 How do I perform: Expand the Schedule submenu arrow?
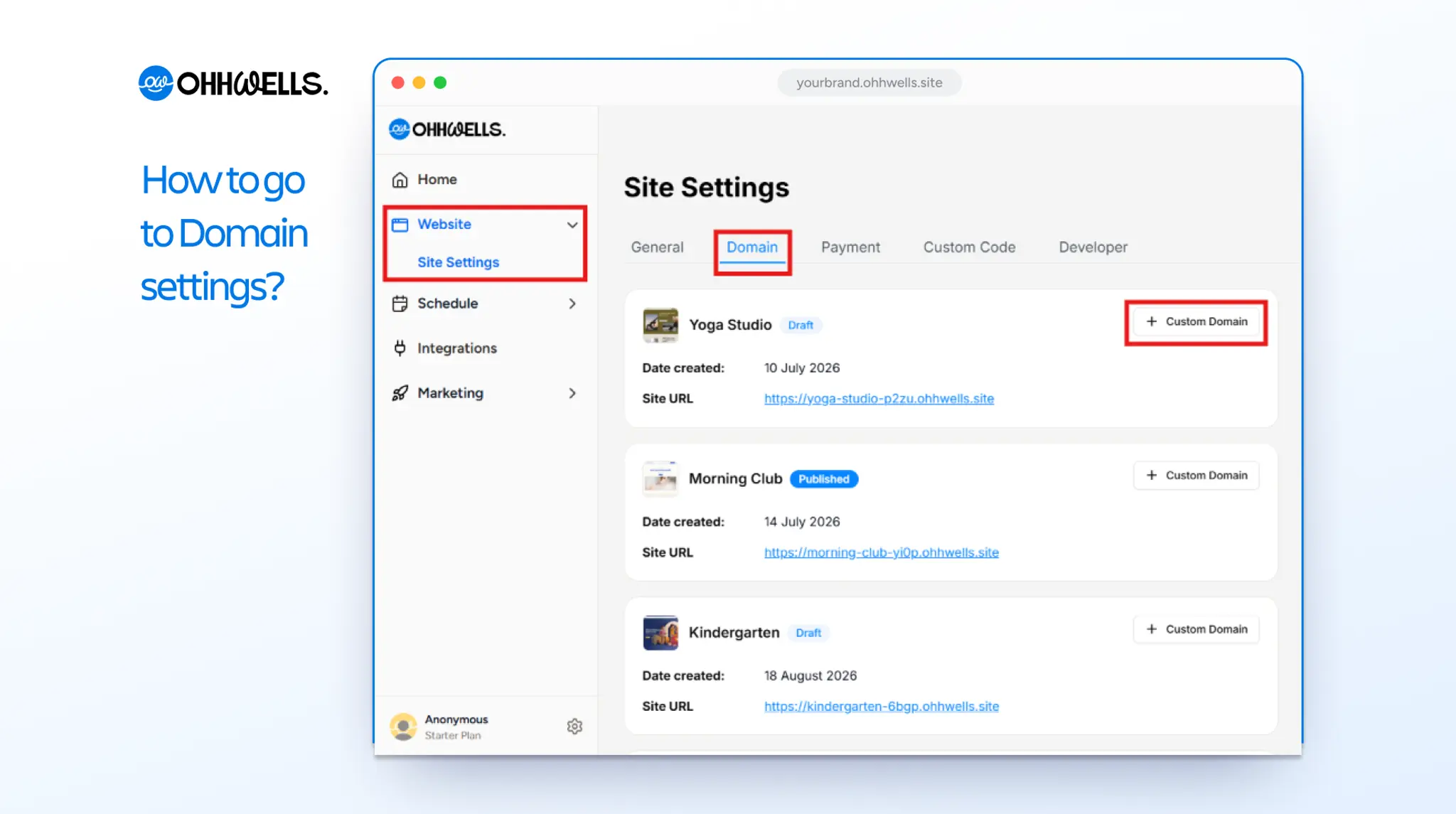point(572,304)
